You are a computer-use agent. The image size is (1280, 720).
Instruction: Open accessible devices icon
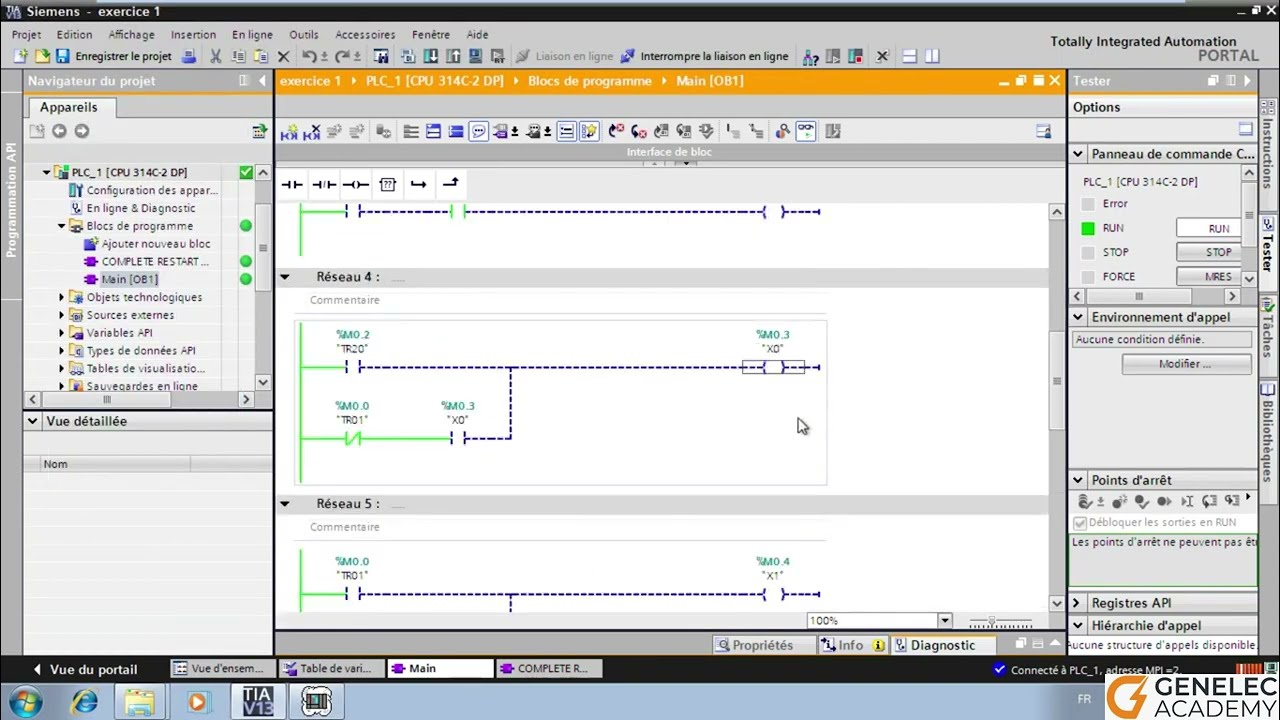click(x=811, y=57)
